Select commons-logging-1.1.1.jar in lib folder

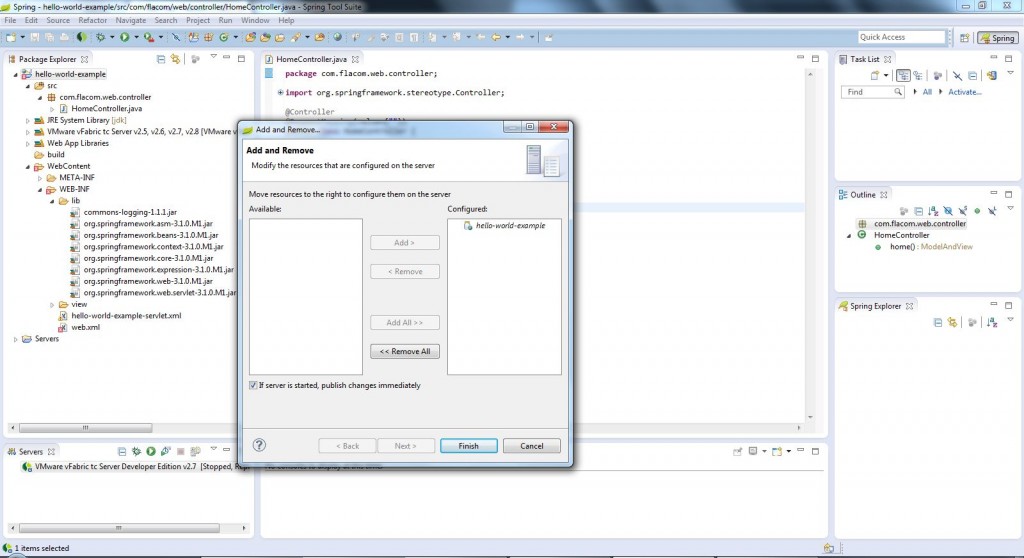click(x=123, y=212)
